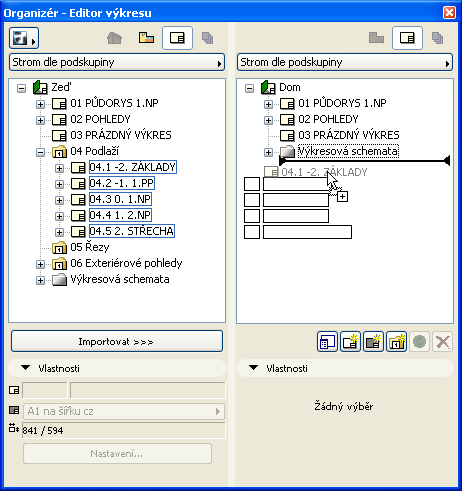The image size is (462, 491).
Task: Expand right 01 PŮDORYS 1.NP node
Action: point(268,104)
